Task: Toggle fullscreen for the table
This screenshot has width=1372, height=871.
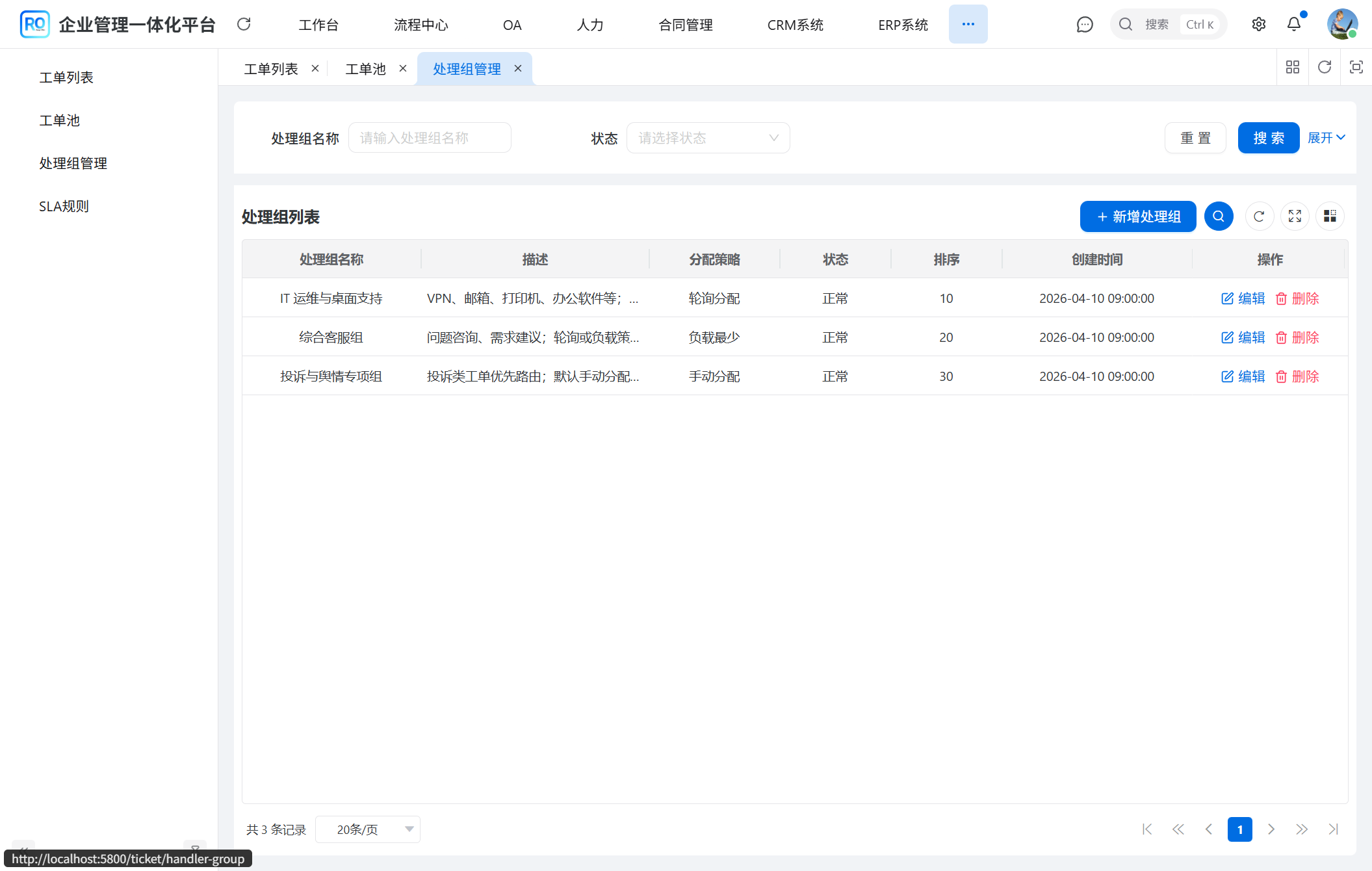Action: tap(1295, 216)
